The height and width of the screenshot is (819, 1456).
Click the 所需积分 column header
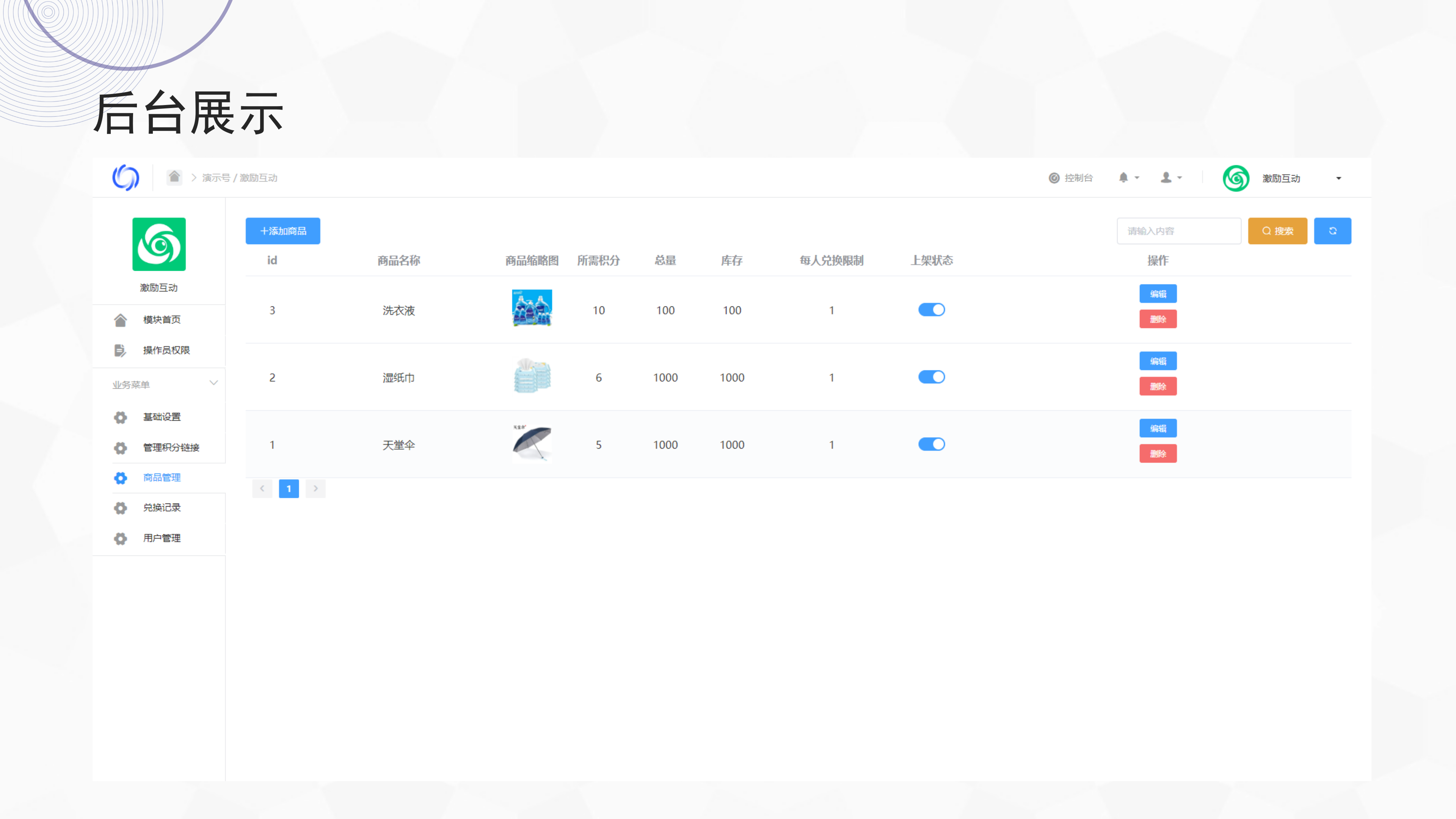(x=598, y=260)
